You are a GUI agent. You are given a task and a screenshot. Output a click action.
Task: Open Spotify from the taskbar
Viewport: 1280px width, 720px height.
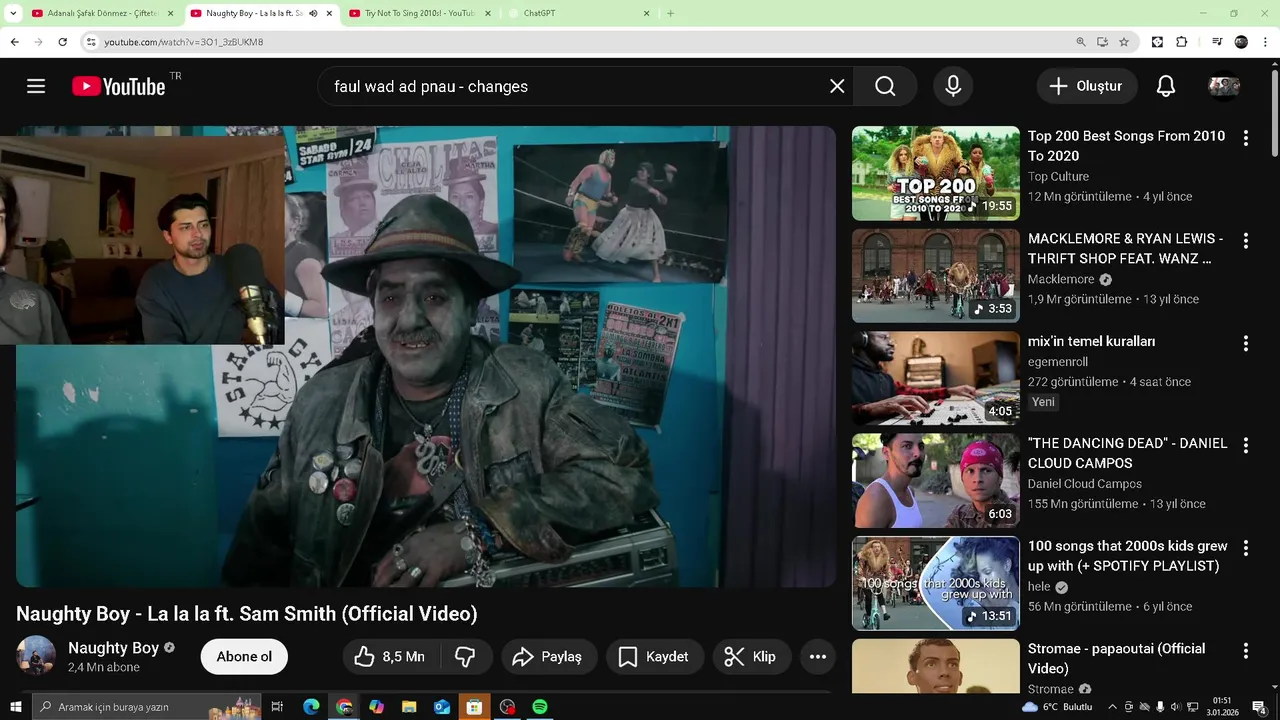click(x=540, y=707)
